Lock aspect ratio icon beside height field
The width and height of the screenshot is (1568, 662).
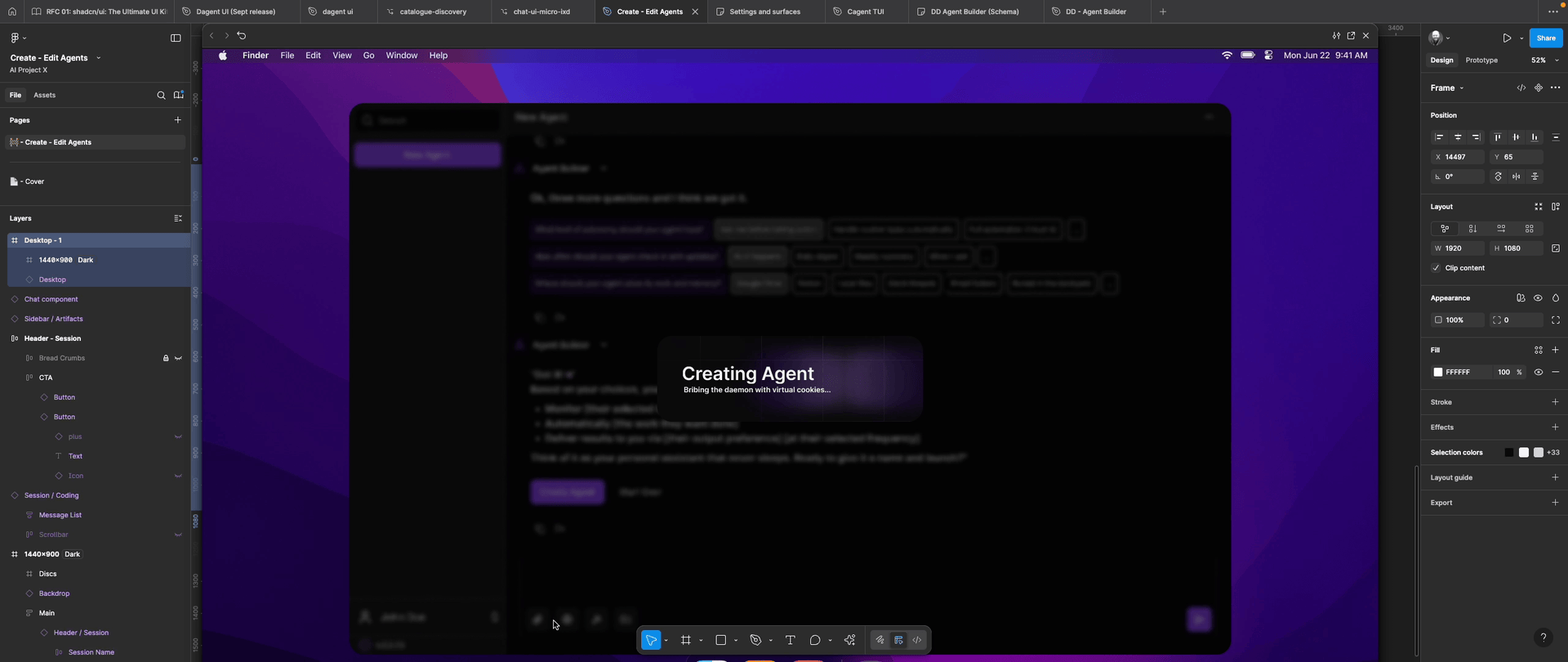coord(1556,248)
